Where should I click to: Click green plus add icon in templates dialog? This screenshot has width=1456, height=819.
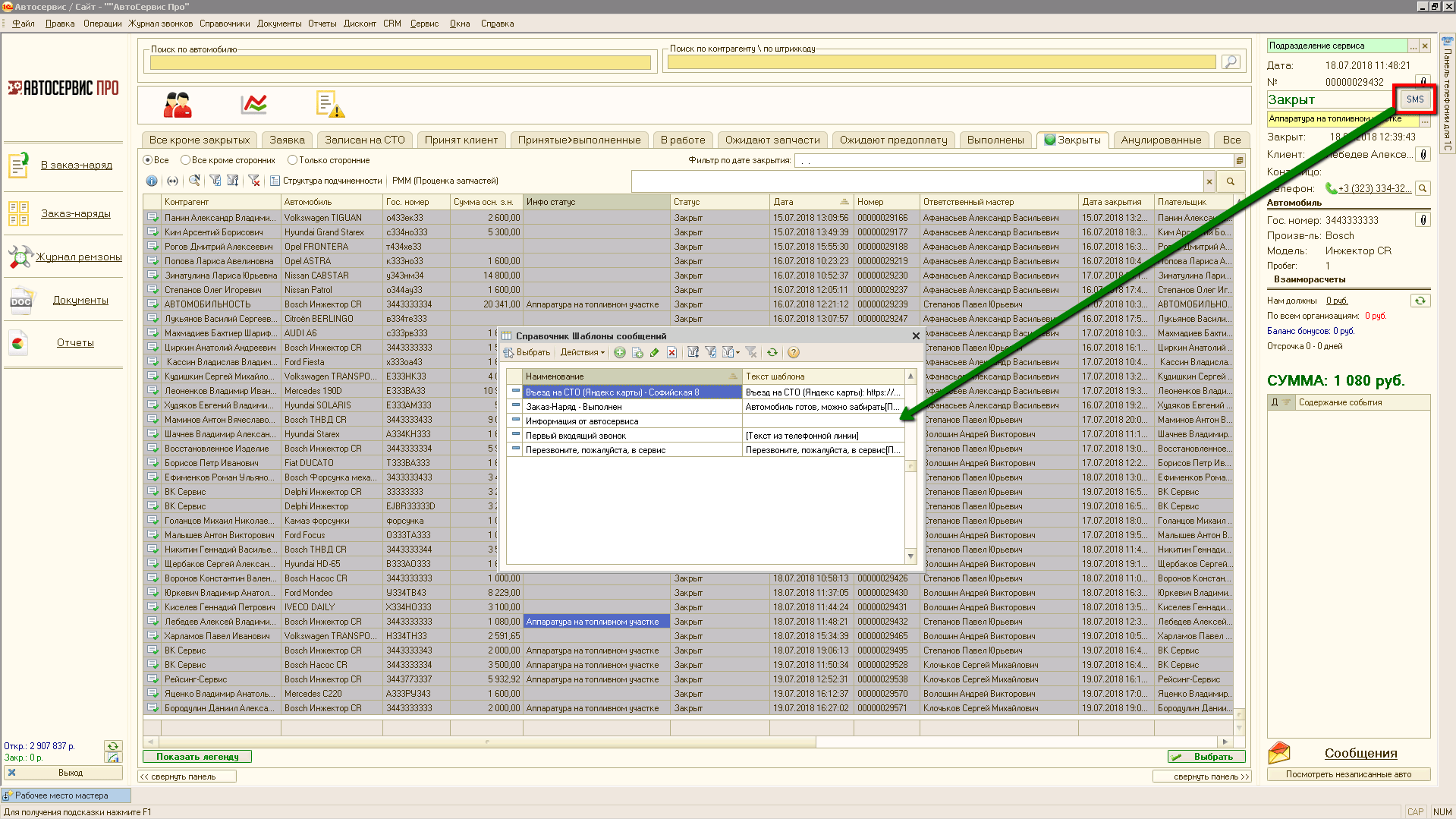pyautogui.click(x=620, y=352)
